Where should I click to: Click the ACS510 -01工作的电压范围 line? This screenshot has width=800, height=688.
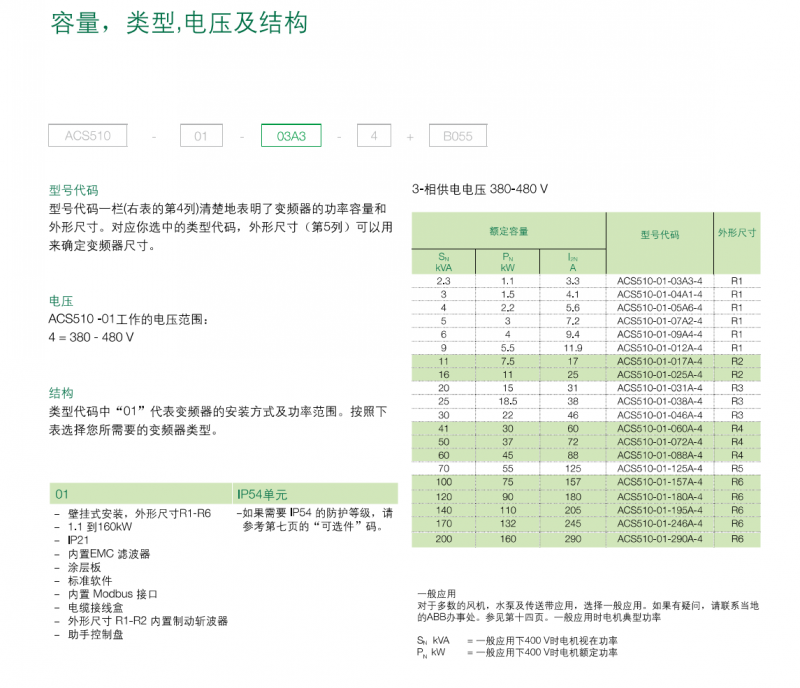129,319
